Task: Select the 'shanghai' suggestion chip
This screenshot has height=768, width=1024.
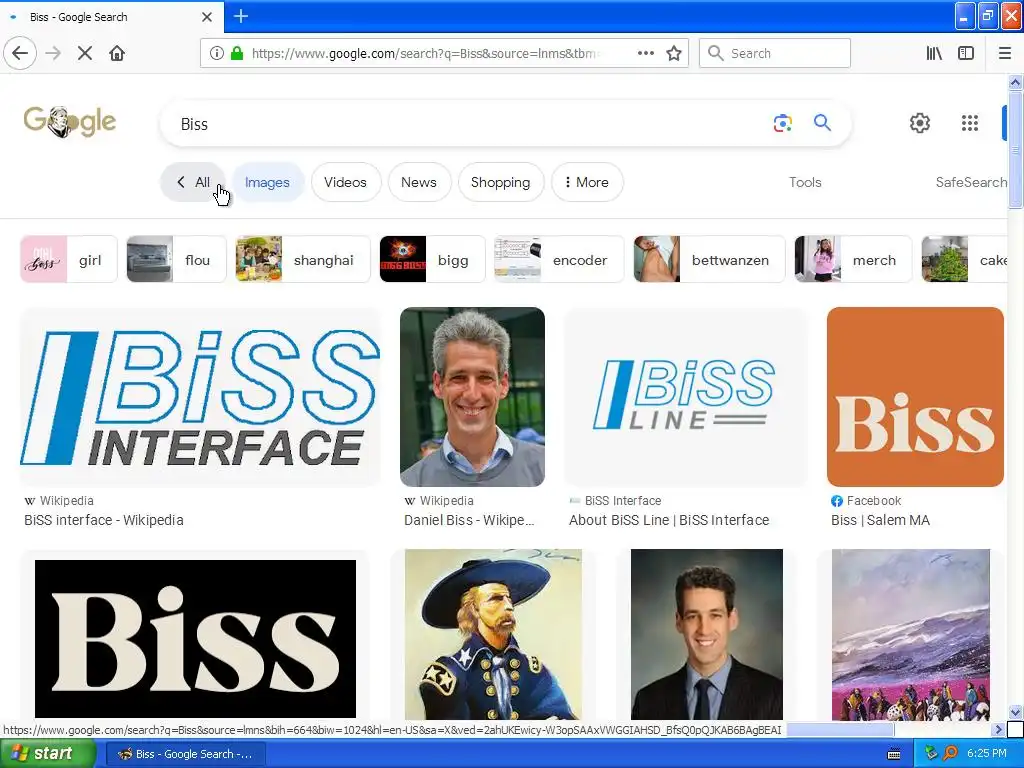Action: [x=303, y=259]
